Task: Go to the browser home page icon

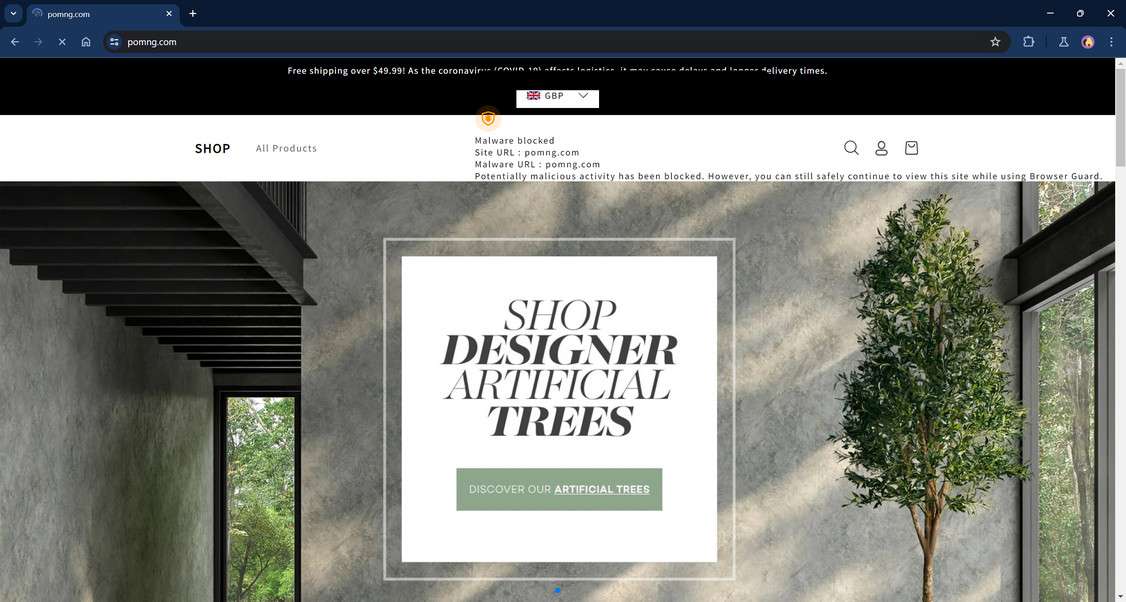Action: [86, 42]
